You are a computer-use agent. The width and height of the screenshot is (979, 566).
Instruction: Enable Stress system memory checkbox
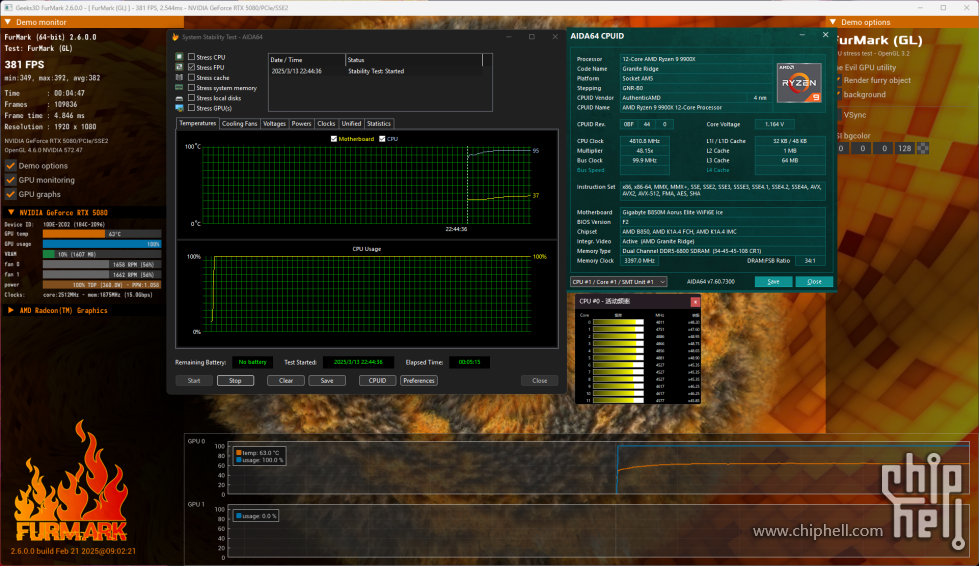pos(192,87)
